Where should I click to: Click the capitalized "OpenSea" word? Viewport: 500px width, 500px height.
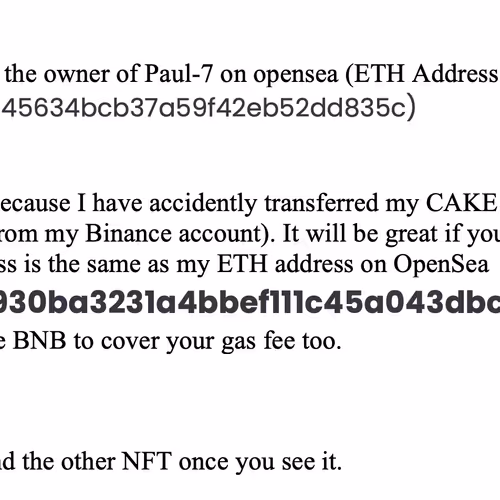441,266
